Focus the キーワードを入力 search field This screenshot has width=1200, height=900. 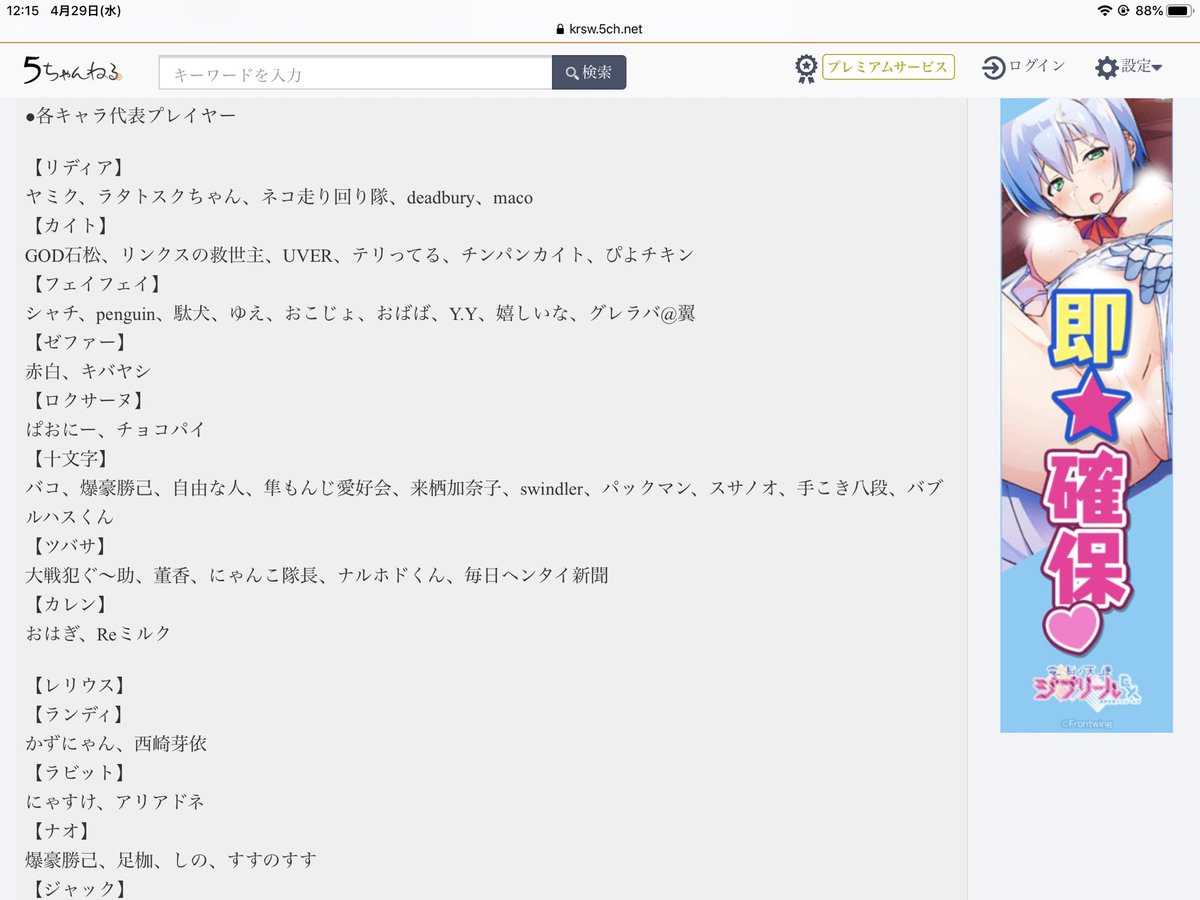(x=356, y=73)
